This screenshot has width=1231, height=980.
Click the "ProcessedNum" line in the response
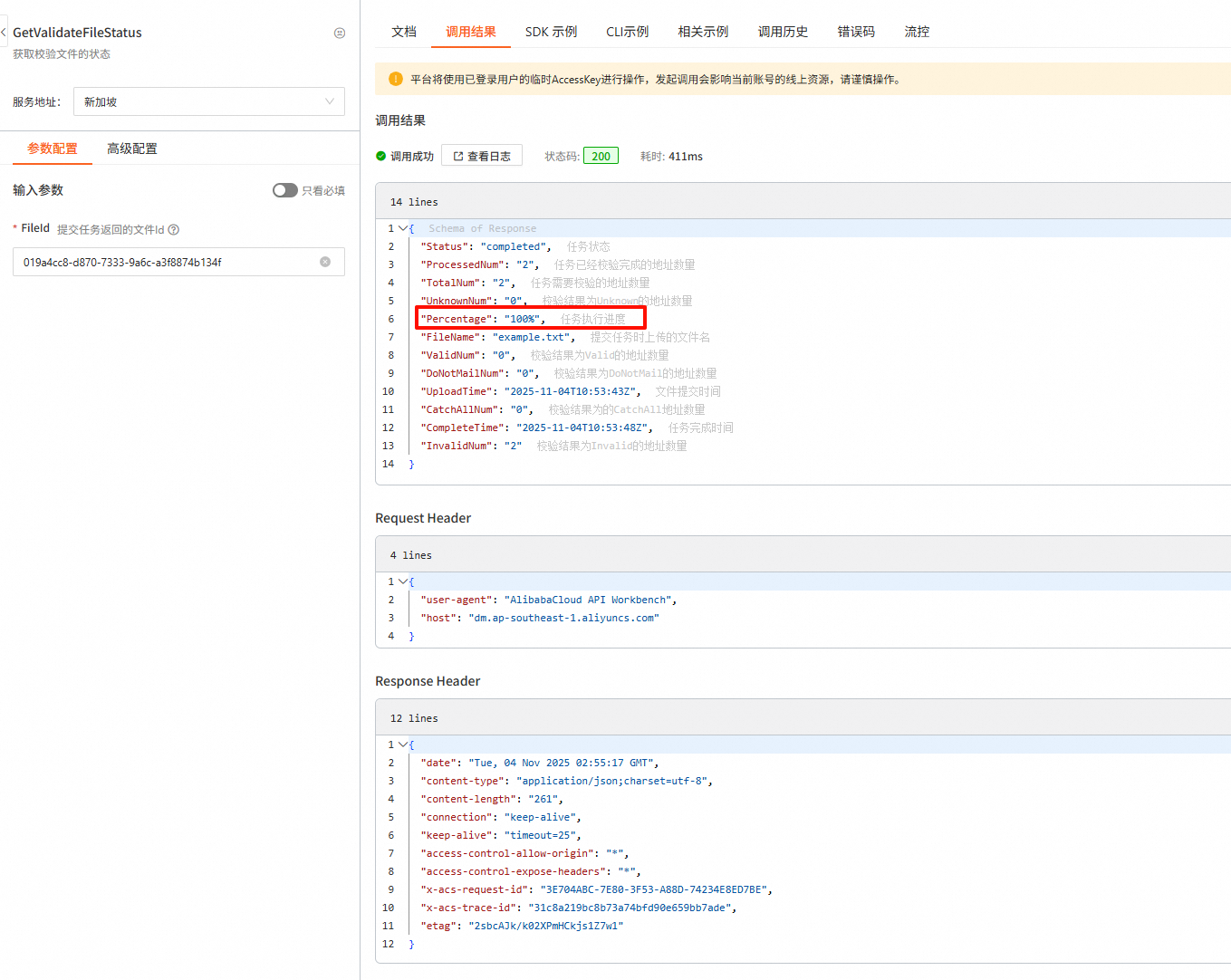(x=480, y=264)
